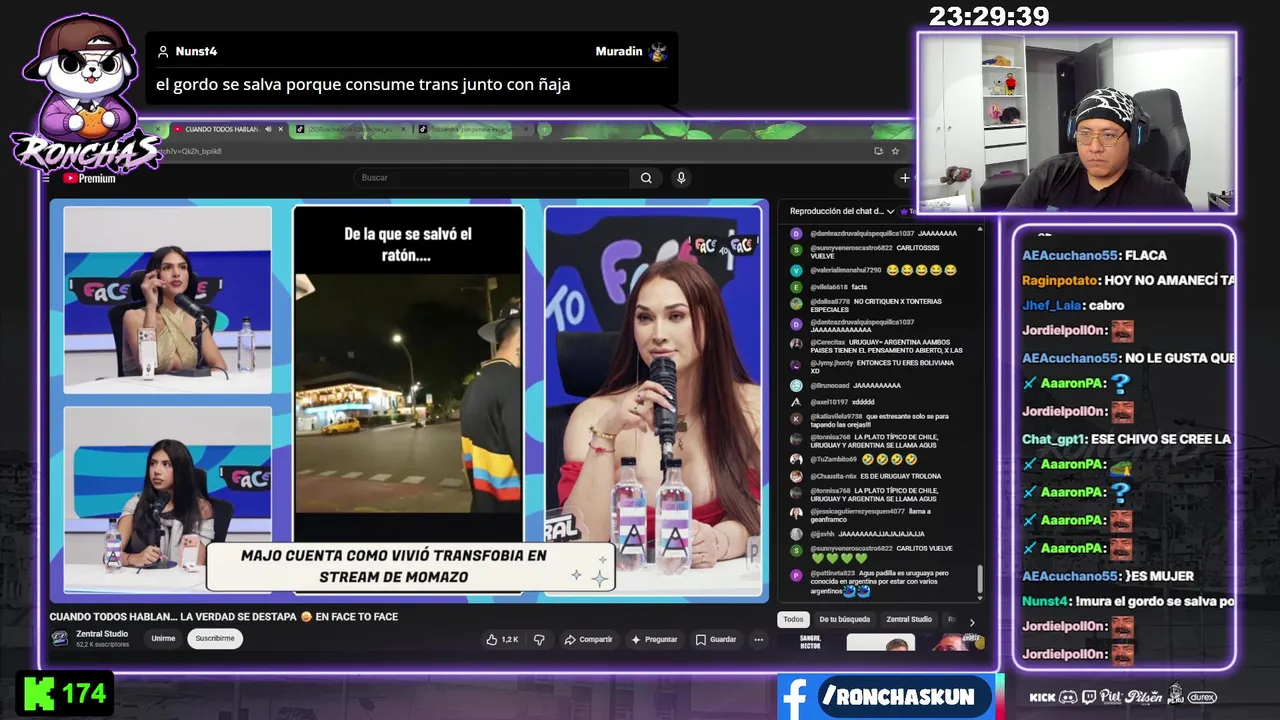
Task: Click the main video player
Action: (x=409, y=400)
